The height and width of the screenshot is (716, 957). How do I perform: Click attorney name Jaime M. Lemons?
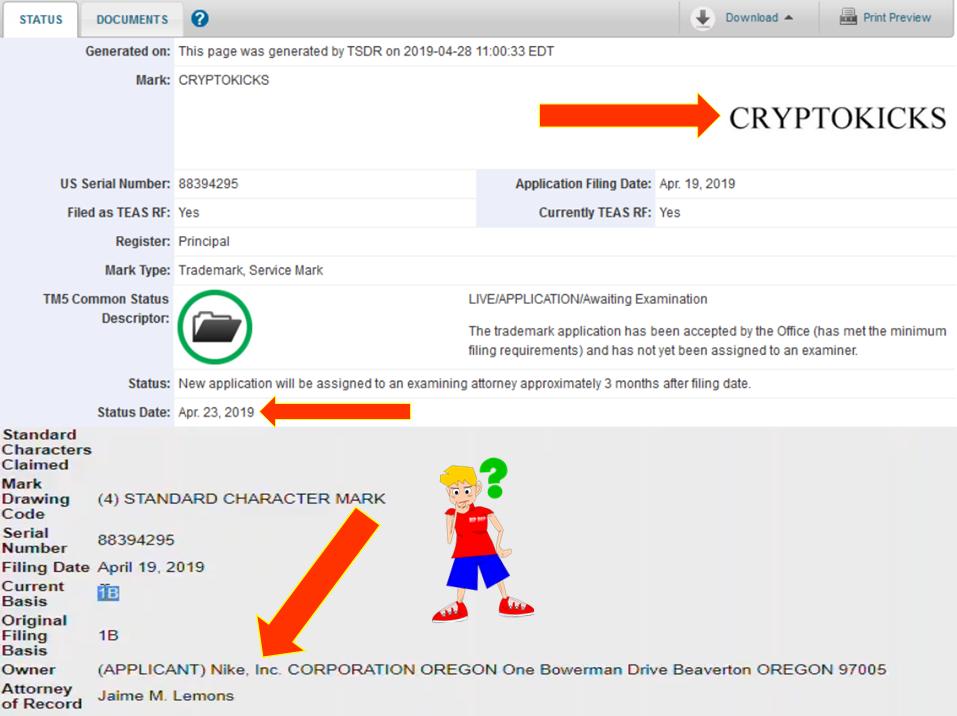click(x=165, y=696)
